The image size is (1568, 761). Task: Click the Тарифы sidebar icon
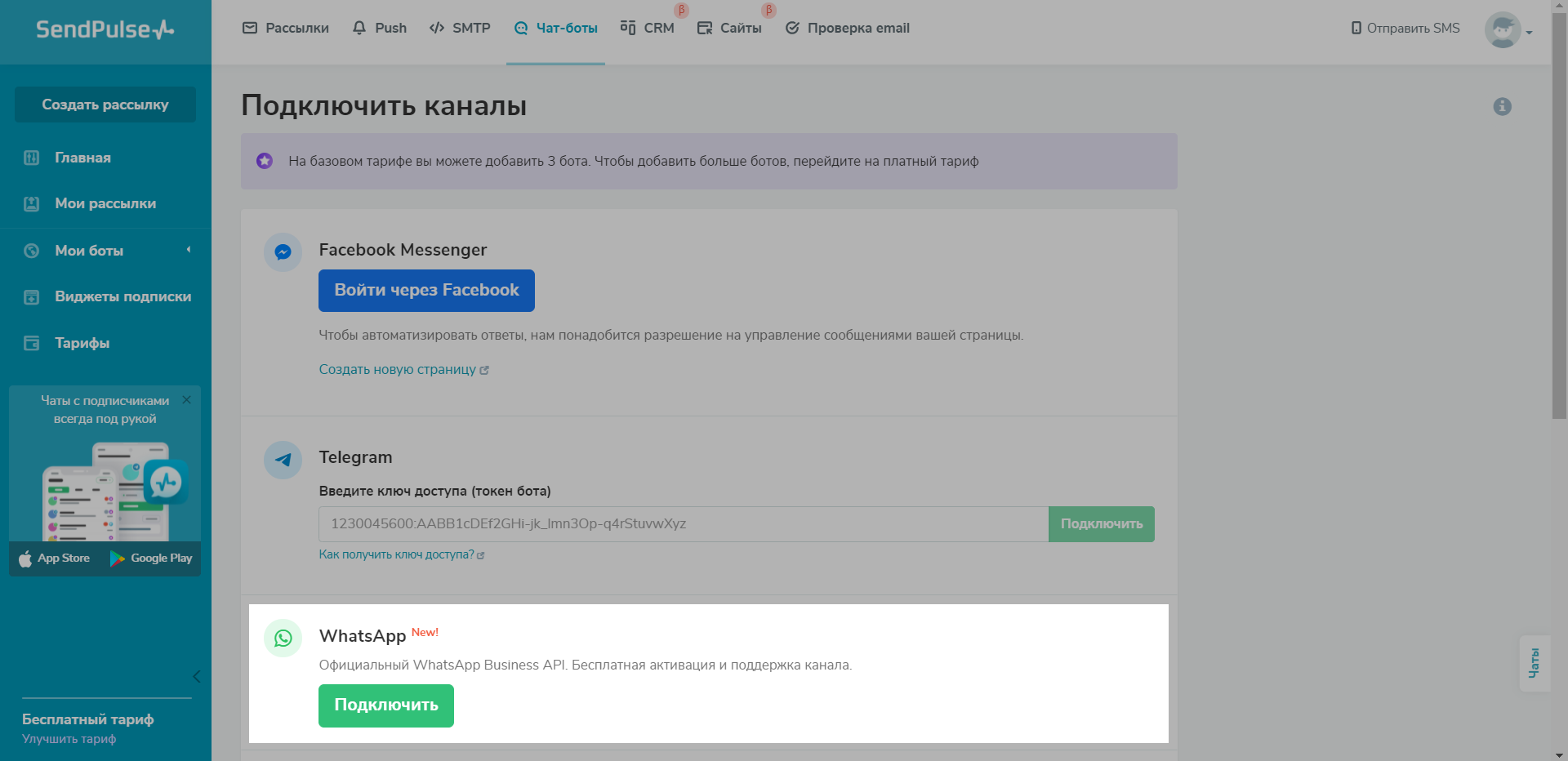click(31, 343)
